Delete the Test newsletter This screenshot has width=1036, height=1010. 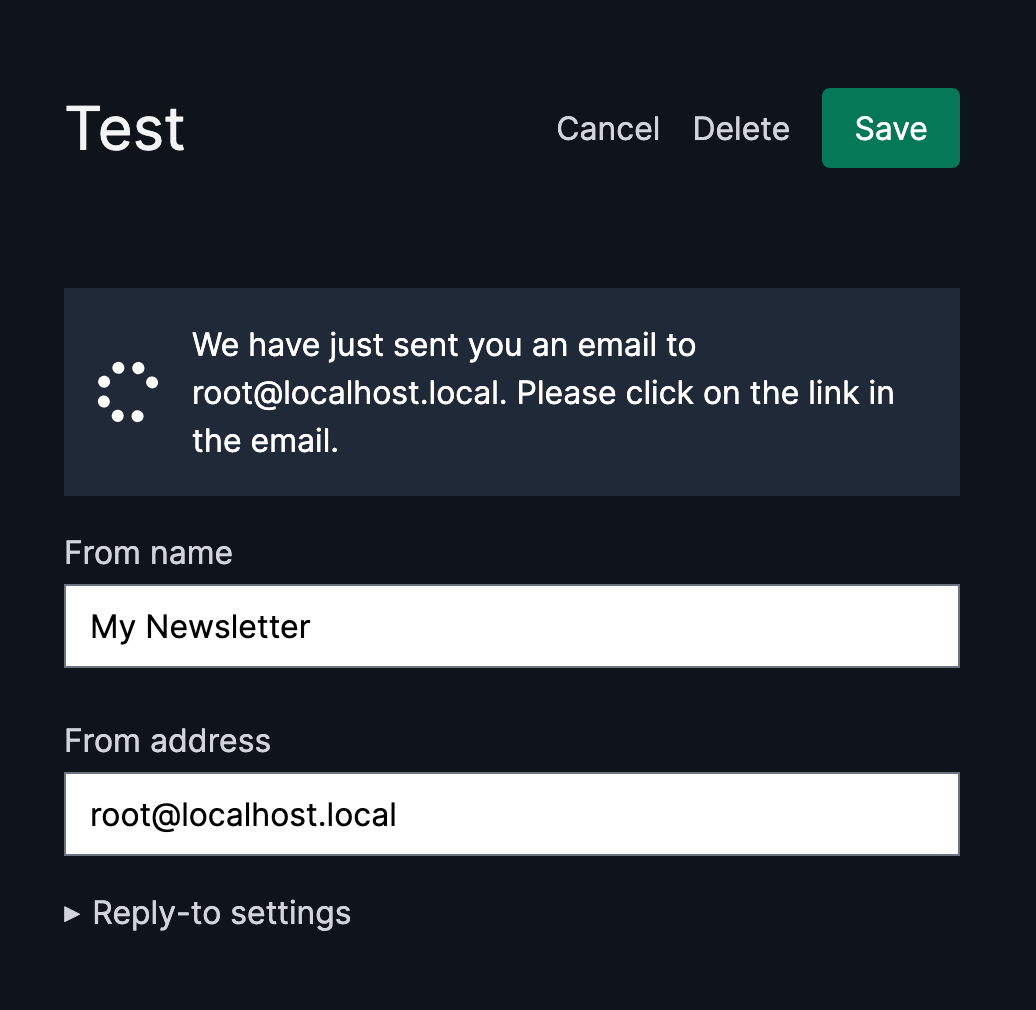tap(741, 128)
